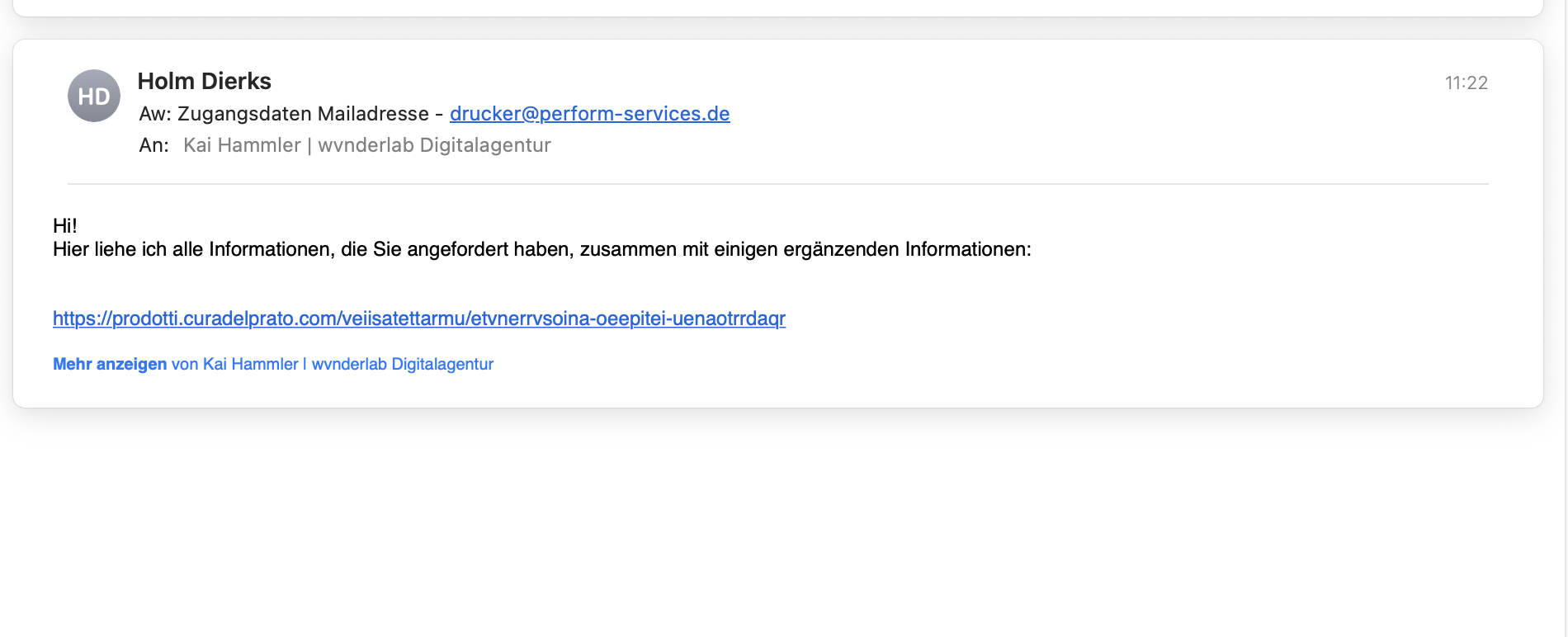Click the 11:22 message timestamp
Image resolution: width=1568 pixels, height=637 pixels.
pyautogui.click(x=1466, y=83)
